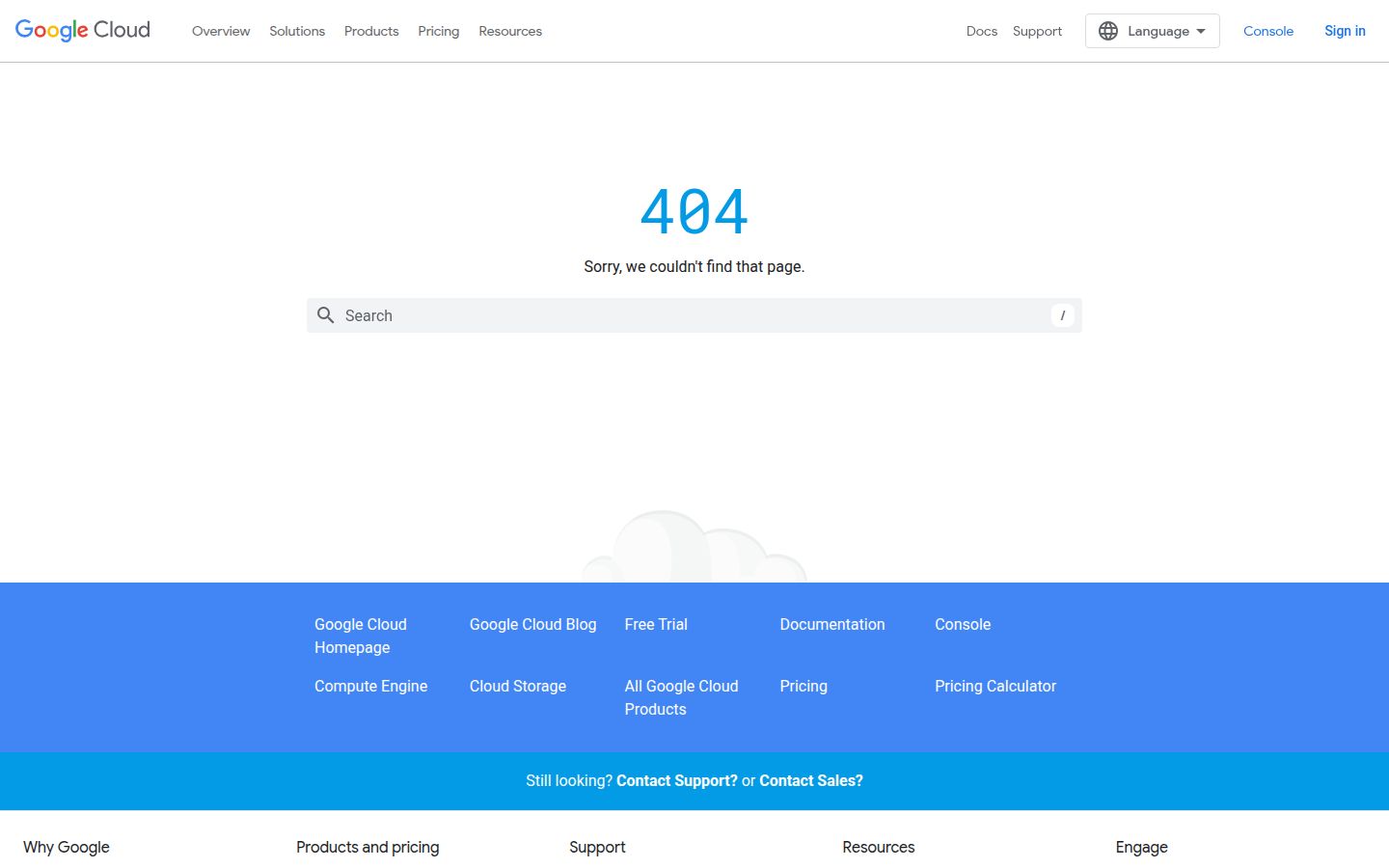Open the Docs link in header
Image resolution: width=1389 pixels, height=868 pixels.
(x=982, y=31)
